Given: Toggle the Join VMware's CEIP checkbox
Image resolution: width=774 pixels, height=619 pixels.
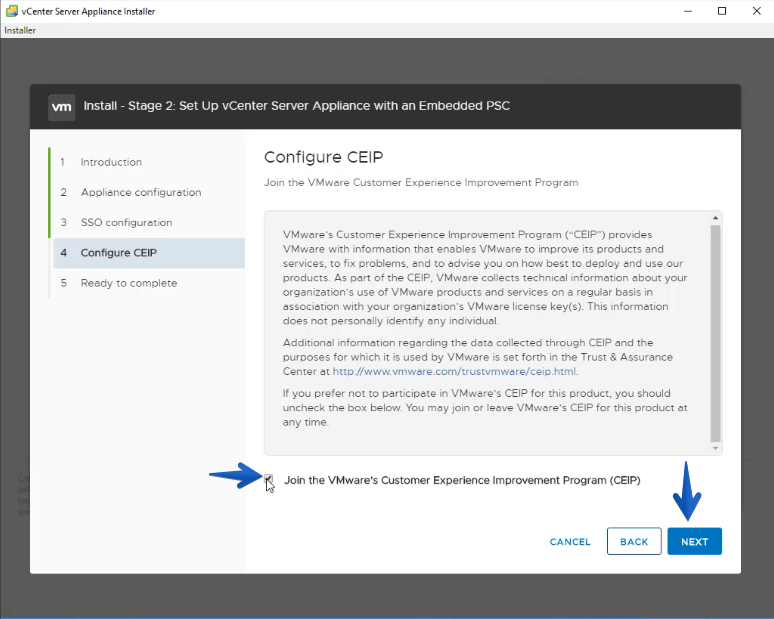Looking at the screenshot, I should click(268, 479).
